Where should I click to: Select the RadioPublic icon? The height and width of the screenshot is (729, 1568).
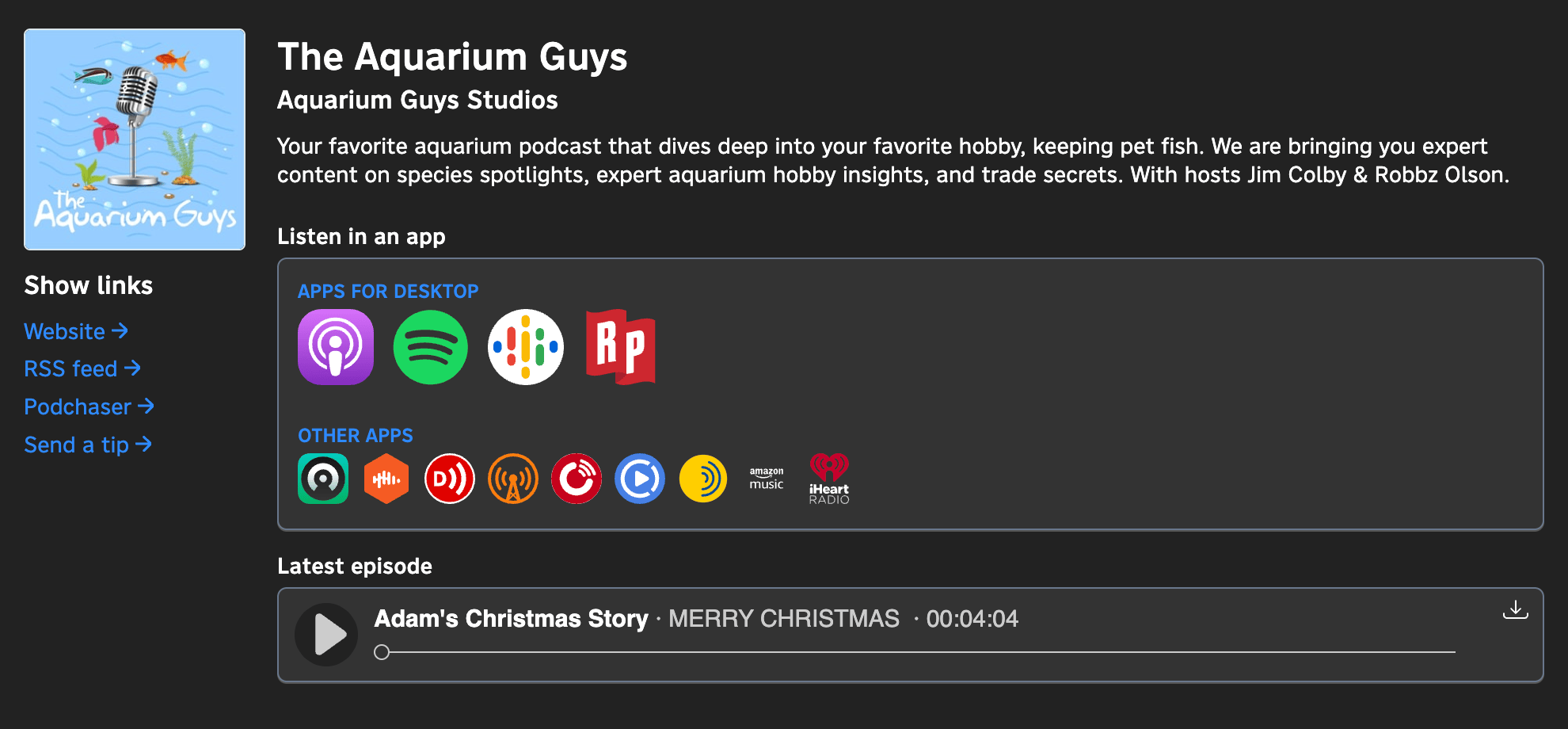[x=620, y=346]
